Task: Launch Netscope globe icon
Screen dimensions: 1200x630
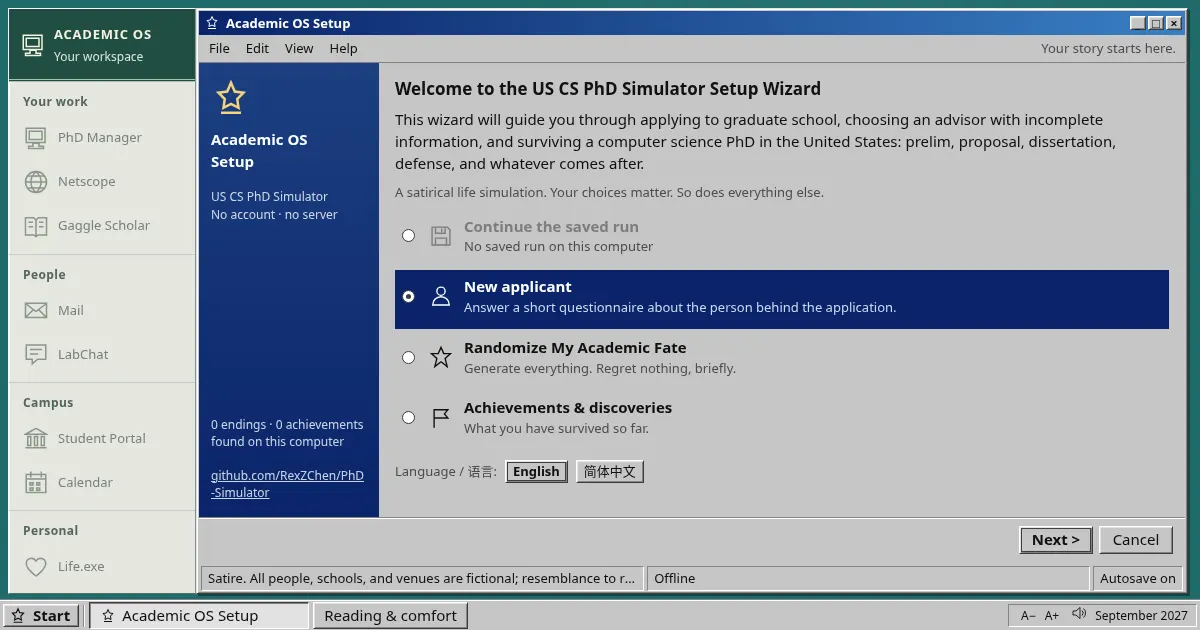Action: [x=36, y=182]
